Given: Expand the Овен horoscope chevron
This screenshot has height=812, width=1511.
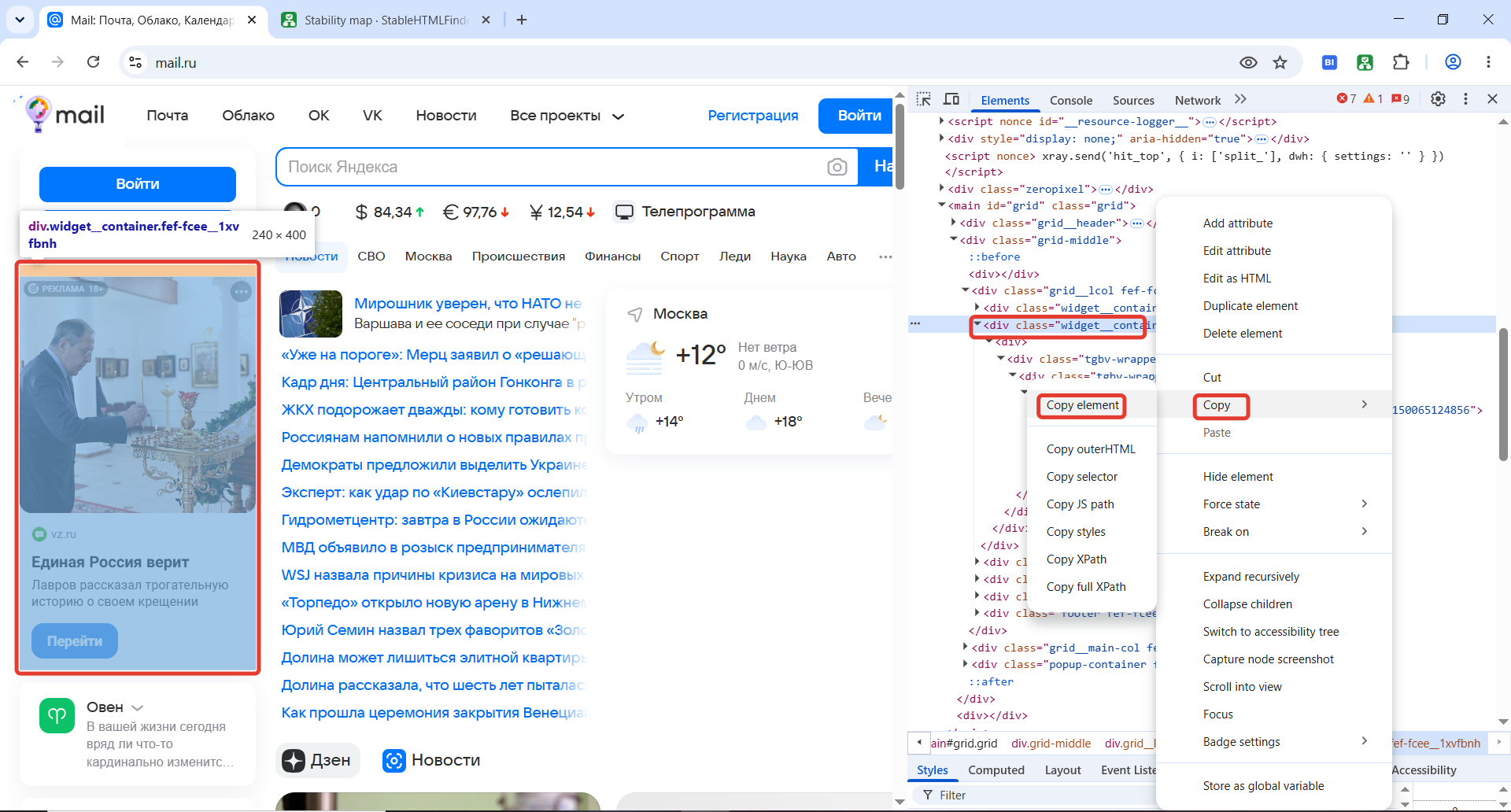Looking at the screenshot, I should (137, 708).
